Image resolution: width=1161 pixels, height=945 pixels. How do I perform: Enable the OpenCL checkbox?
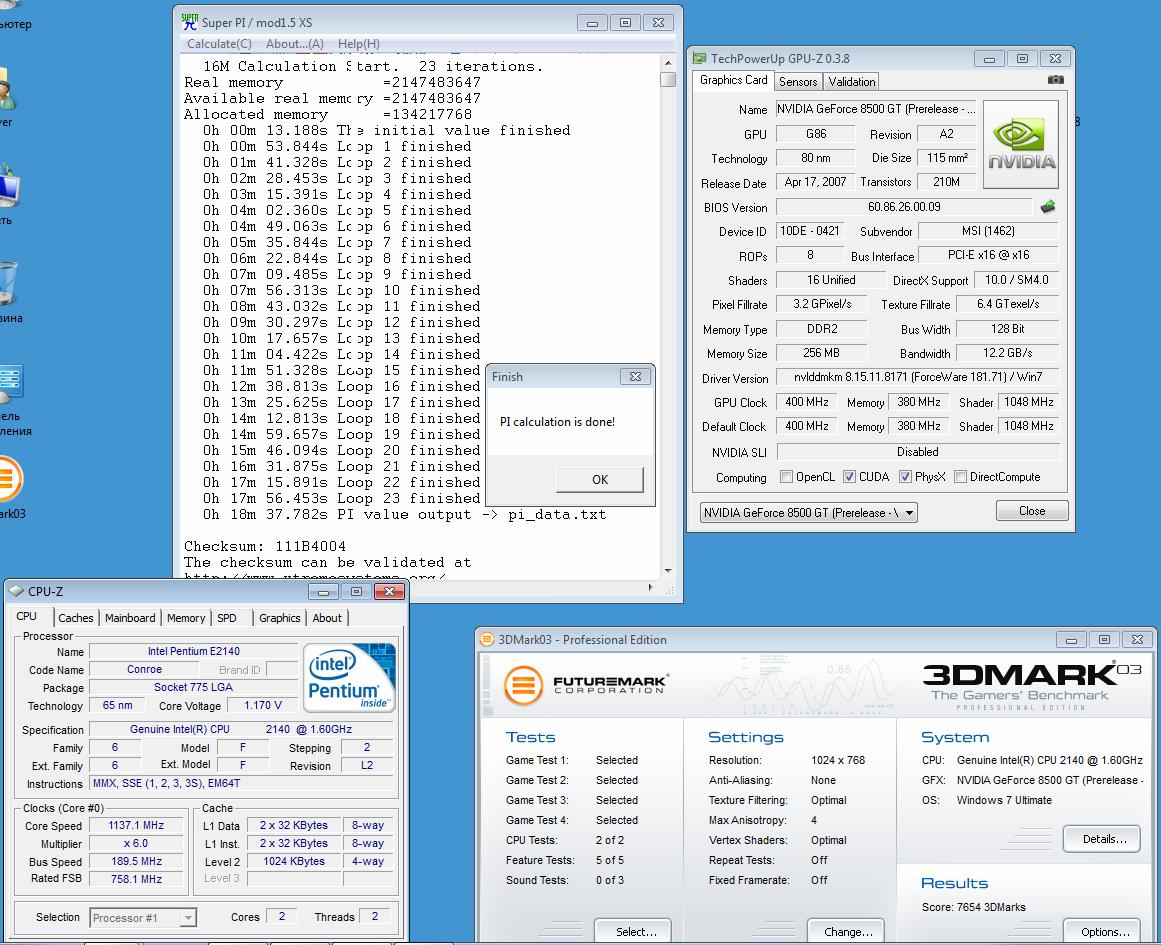[x=786, y=477]
